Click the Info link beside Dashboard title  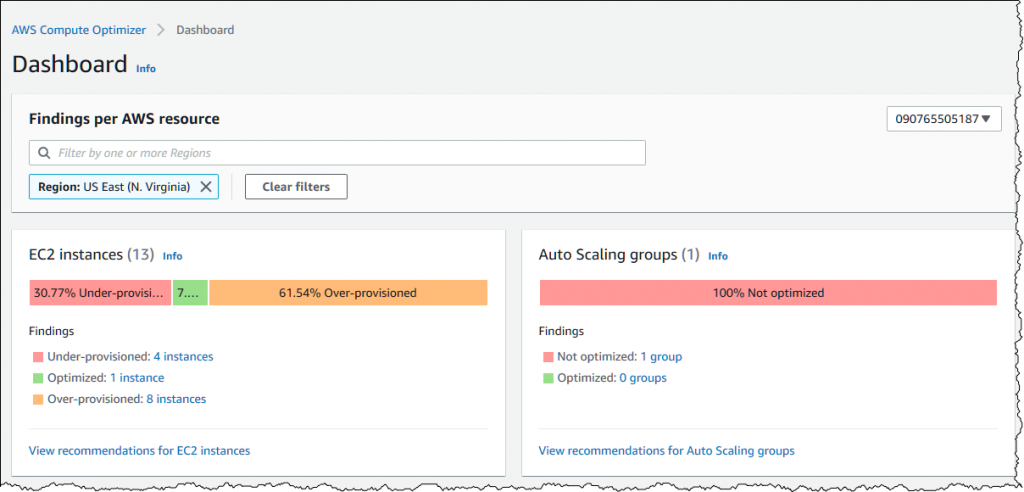(146, 69)
